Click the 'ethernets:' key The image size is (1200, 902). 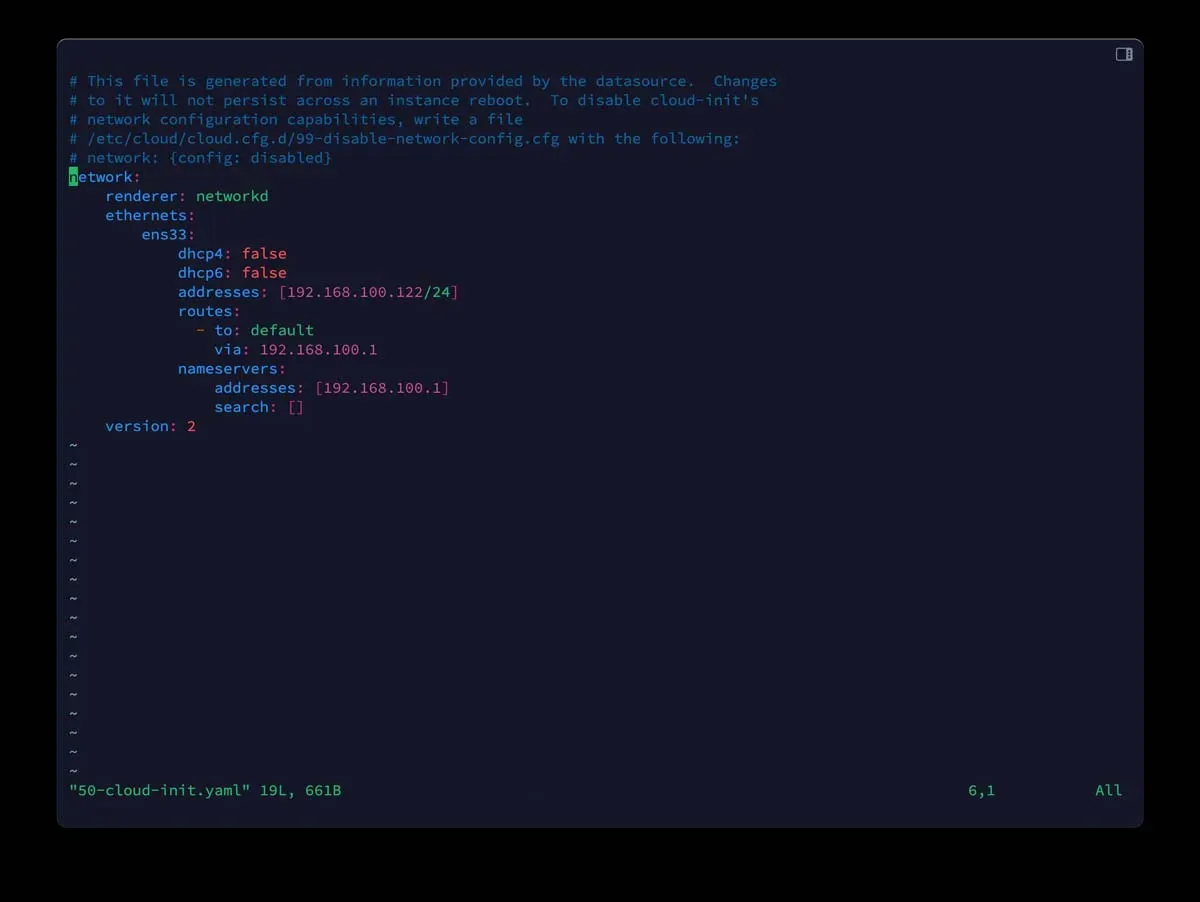pos(150,215)
